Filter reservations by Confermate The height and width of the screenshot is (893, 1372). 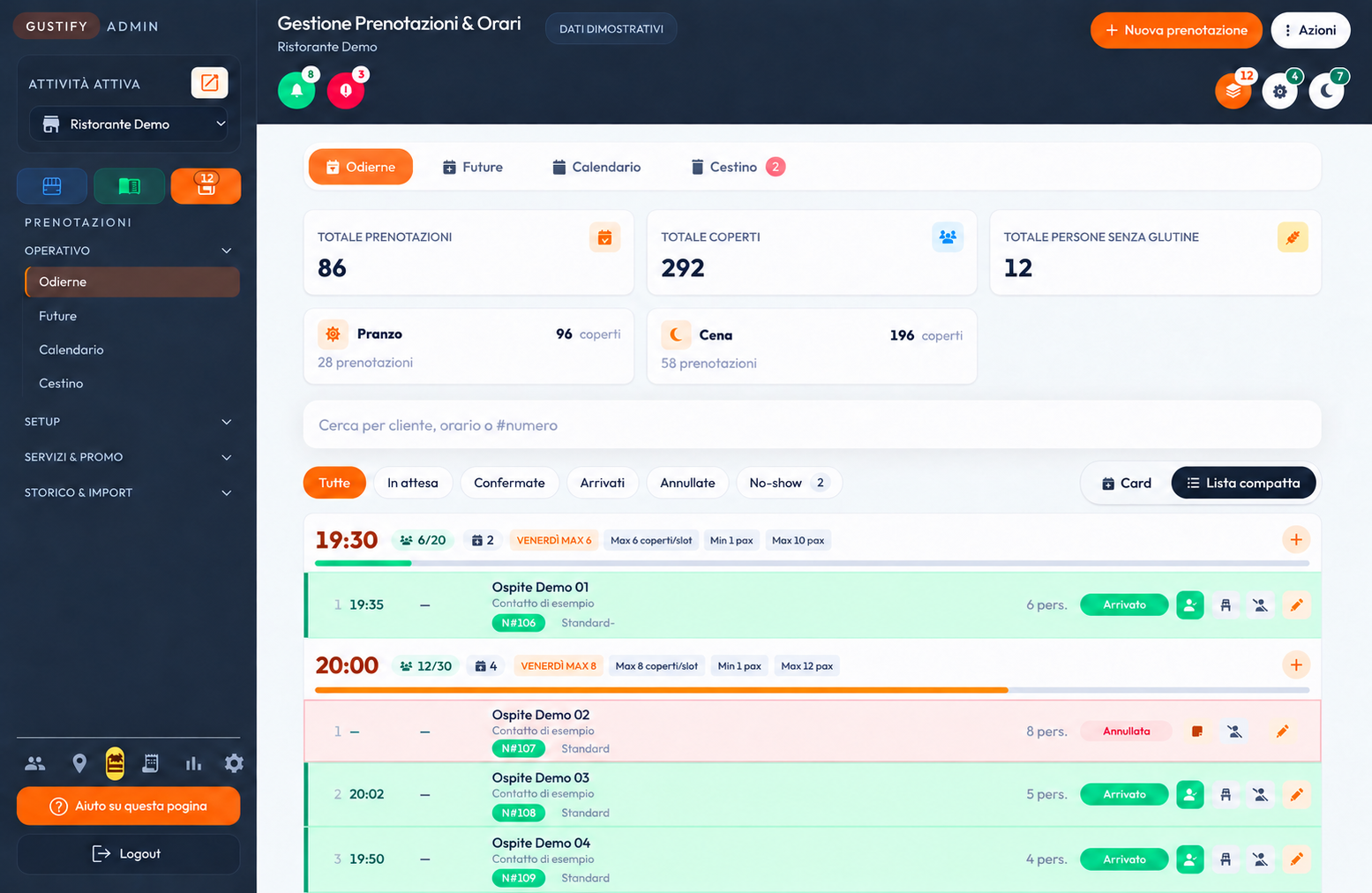coord(509,484)
